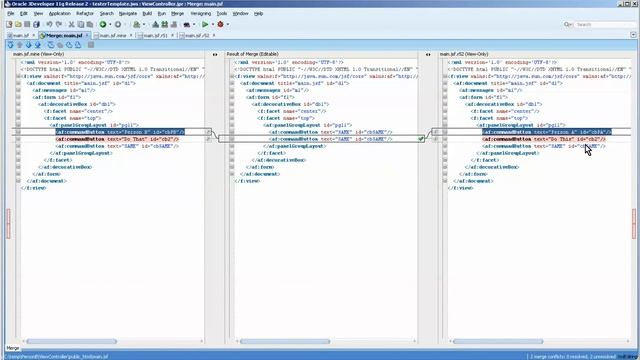640x360 pixels.
Task: Click the Paste toolbar icon
Action: (90, 24)
